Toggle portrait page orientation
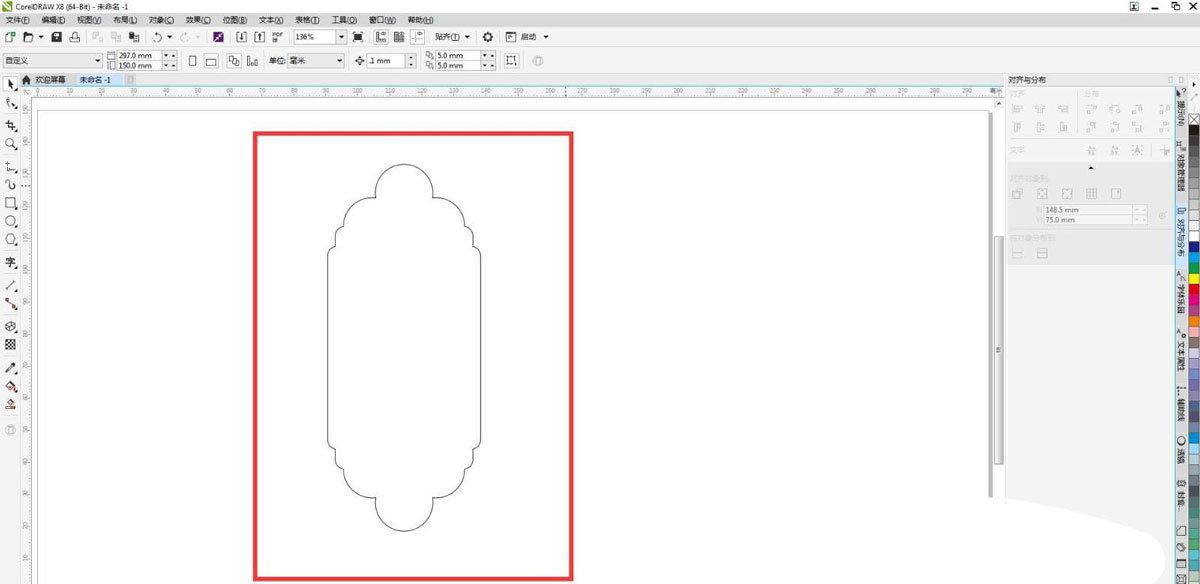The width and height of the screenshot is (1200, 584). (x=192, y=61)
